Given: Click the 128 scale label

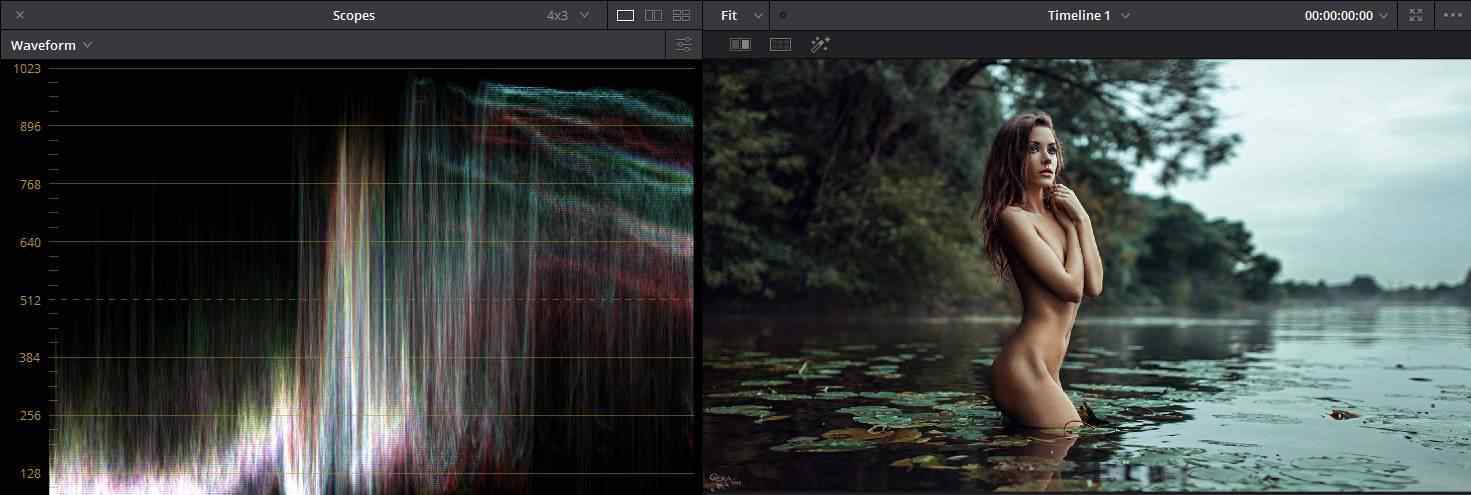Looking at the screenshot, I should pos(30,474).
